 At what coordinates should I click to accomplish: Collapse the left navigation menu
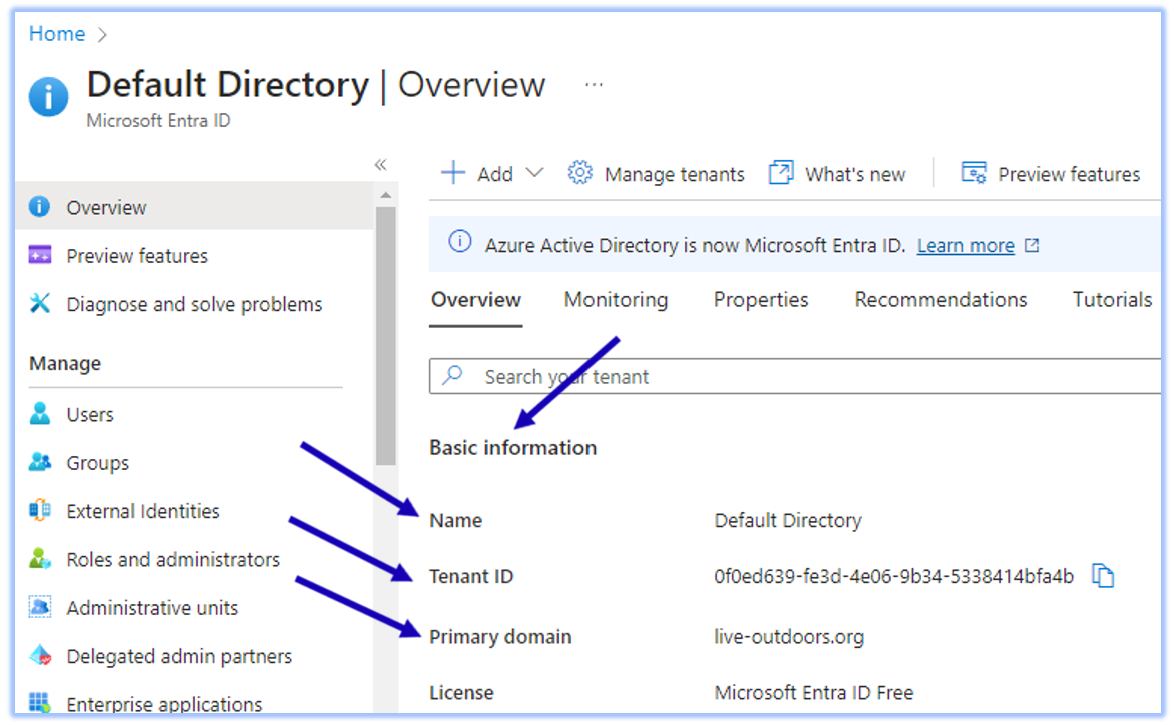point(380,165)
